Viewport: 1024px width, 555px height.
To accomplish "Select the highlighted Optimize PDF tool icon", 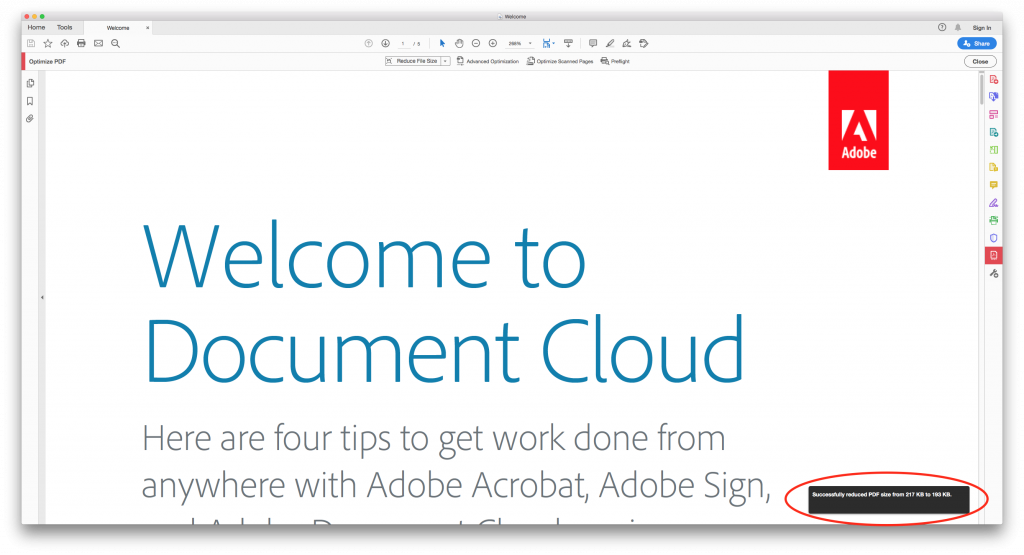I will coord(993,255).
